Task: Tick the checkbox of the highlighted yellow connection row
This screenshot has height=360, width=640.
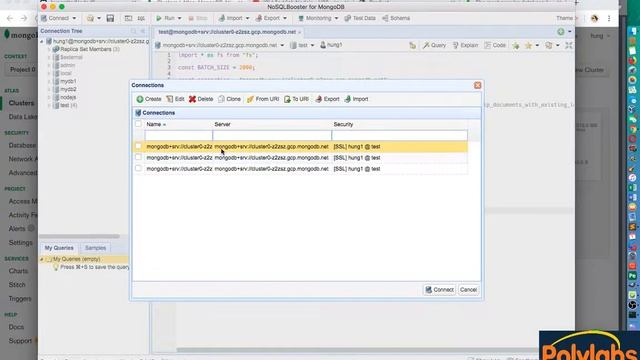Action: (138, 146)
